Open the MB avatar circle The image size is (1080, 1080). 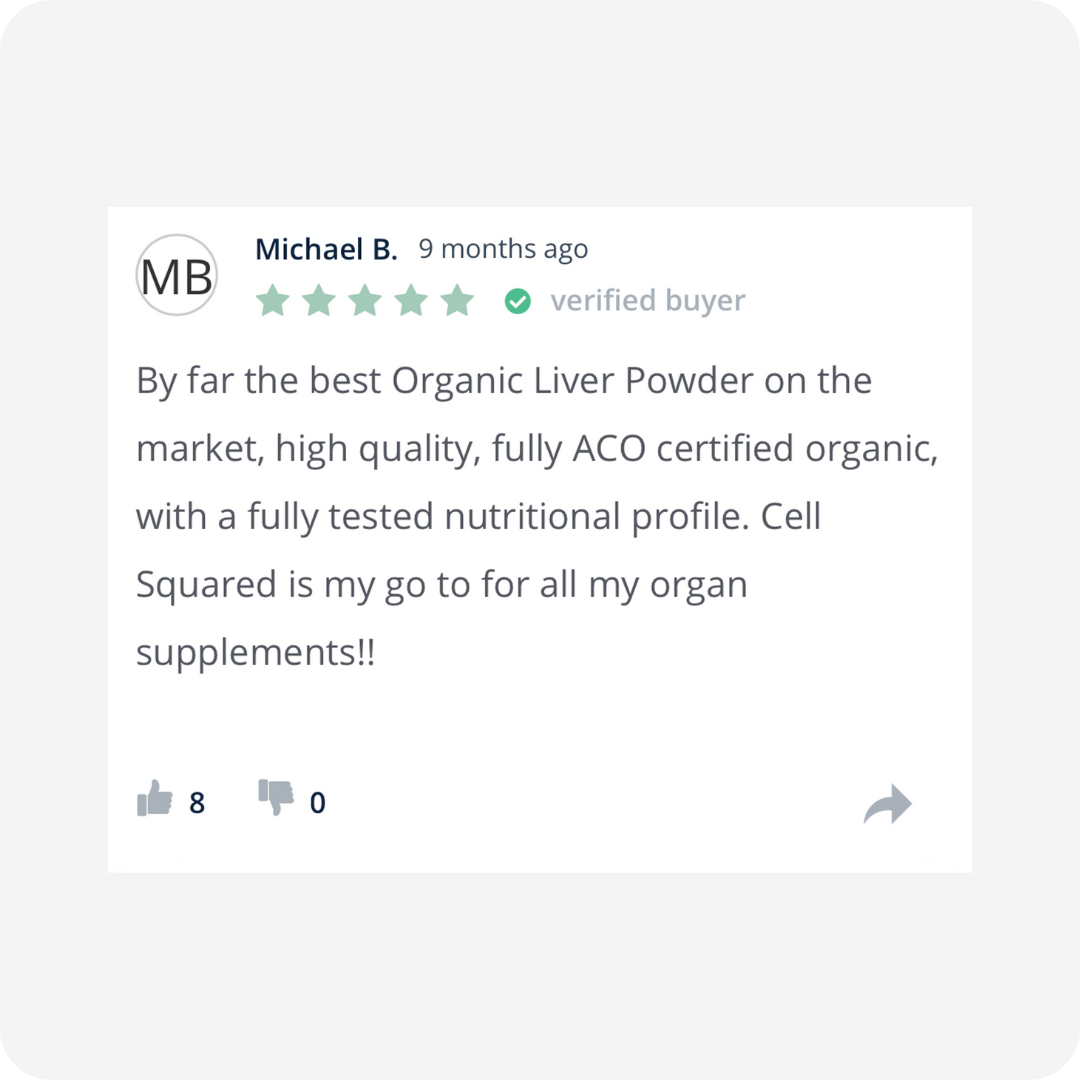pyautogui.click(x=177, y=275)
